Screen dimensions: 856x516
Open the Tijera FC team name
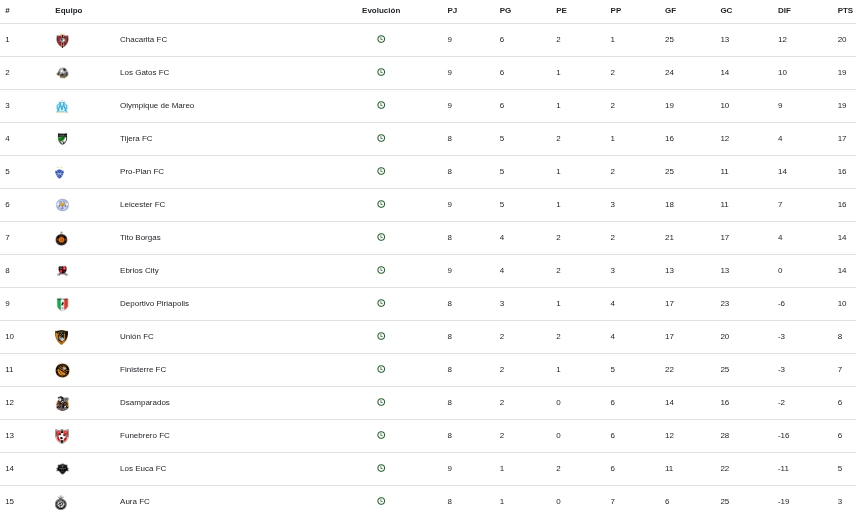point(136,139)
